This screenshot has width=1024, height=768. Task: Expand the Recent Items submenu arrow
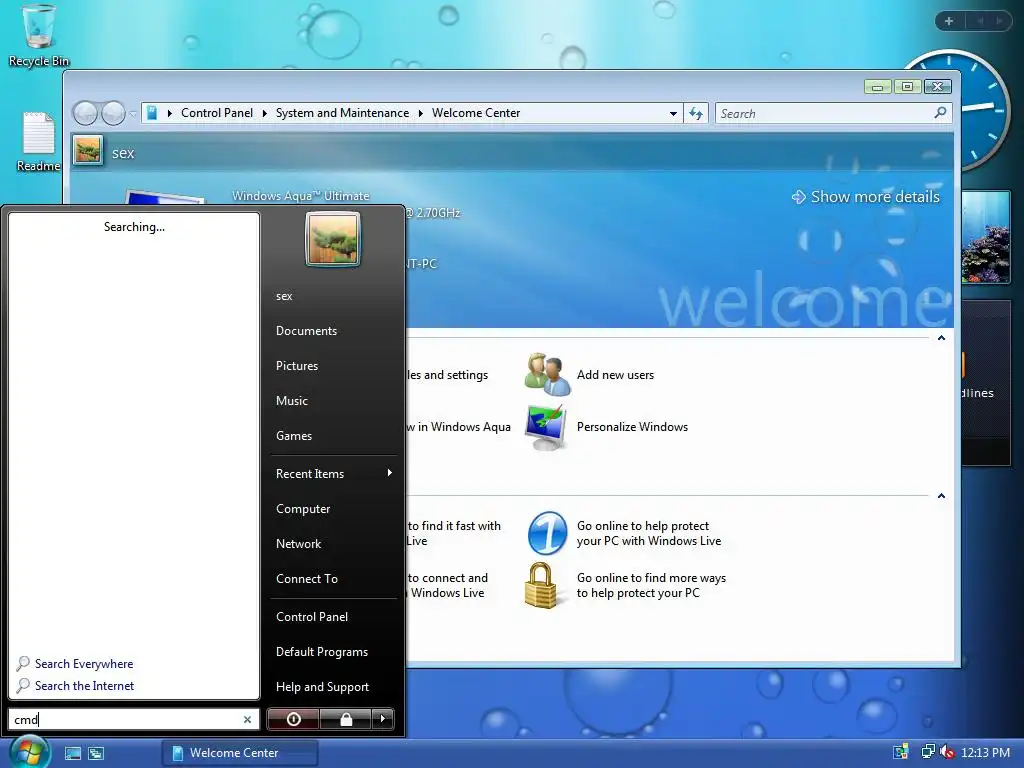click(389, 472)
